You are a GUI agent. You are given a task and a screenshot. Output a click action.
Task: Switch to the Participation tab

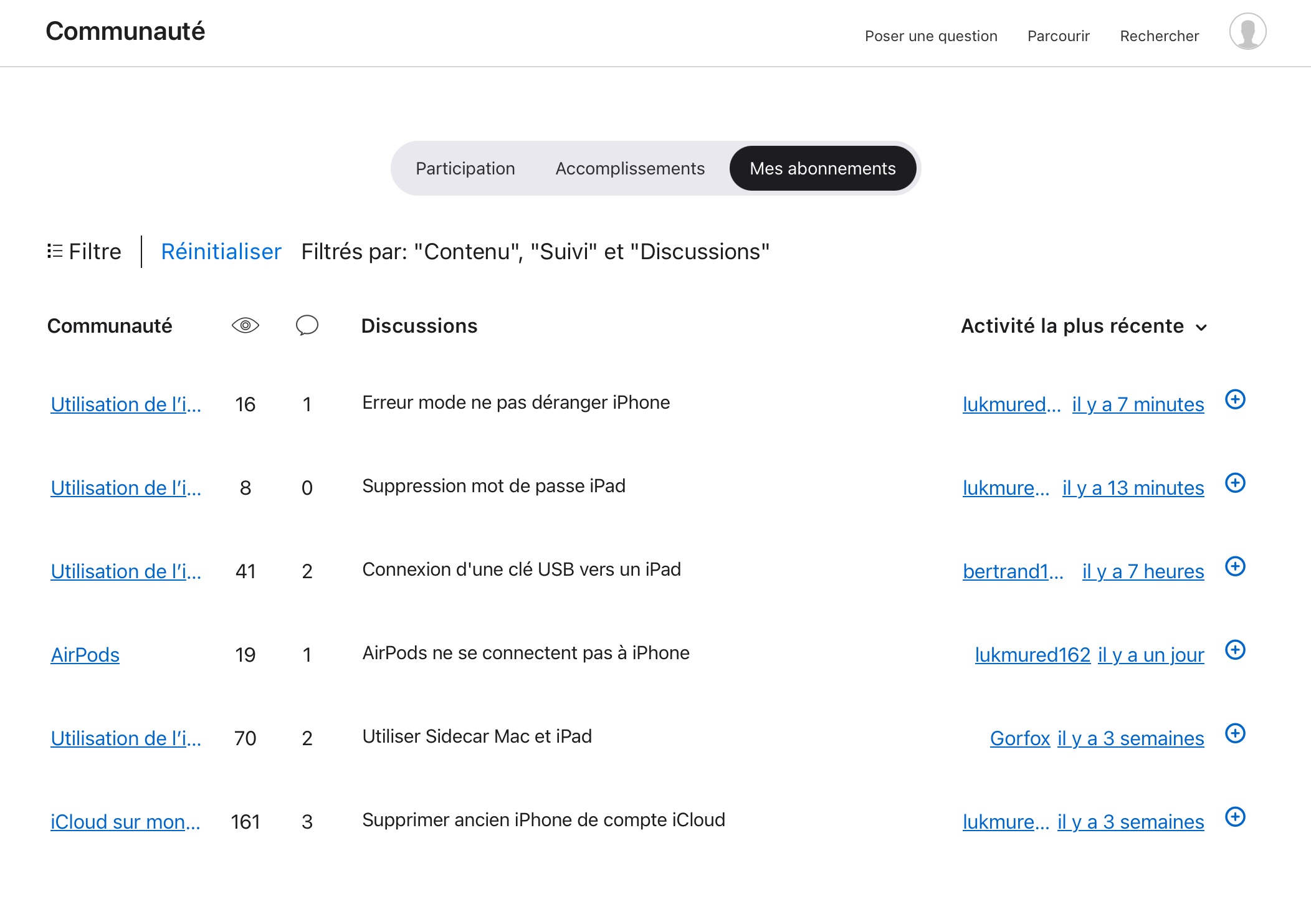point(465,168)
